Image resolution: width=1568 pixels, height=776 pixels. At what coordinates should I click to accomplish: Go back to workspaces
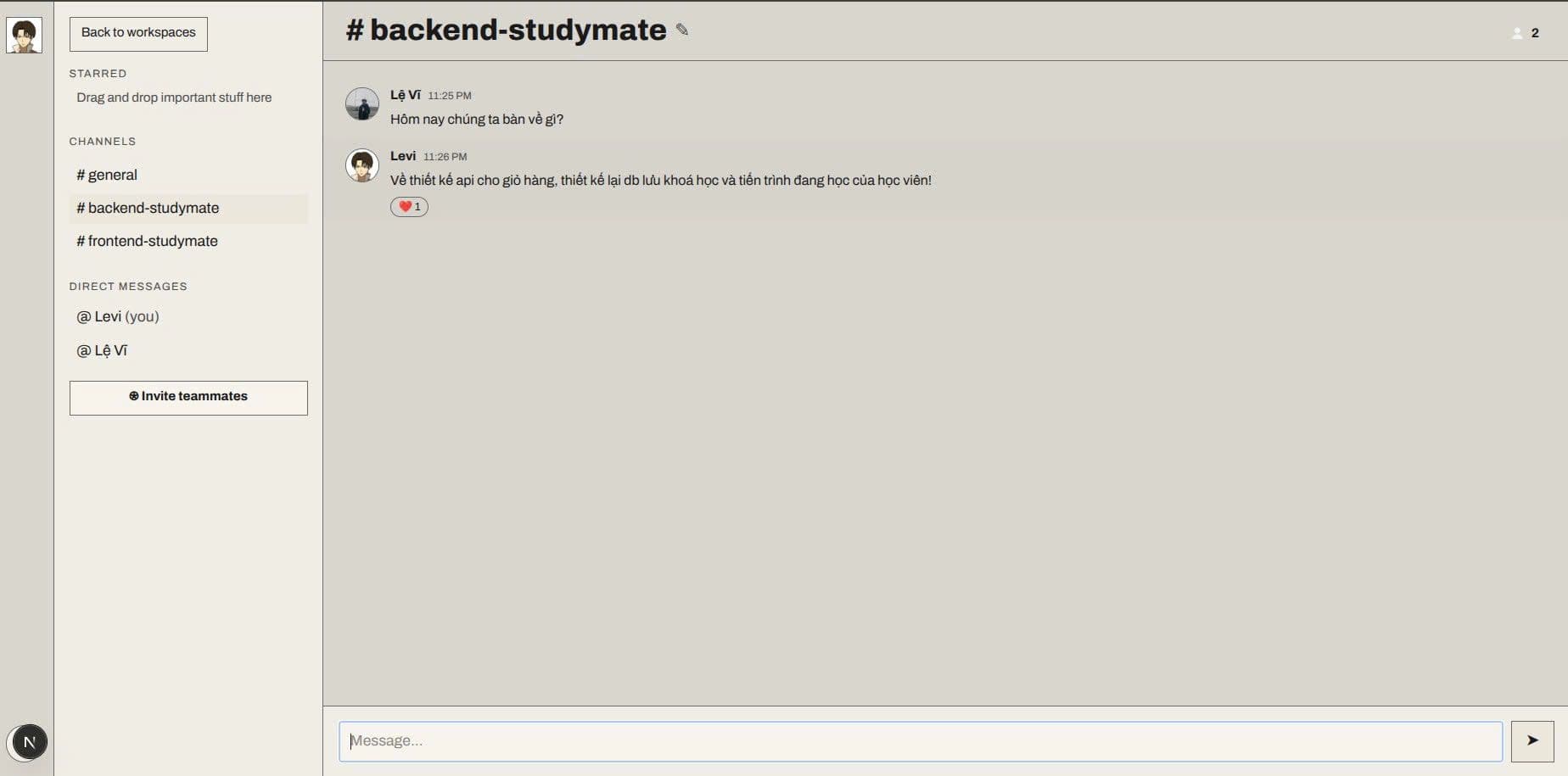[x=138, y=34]
